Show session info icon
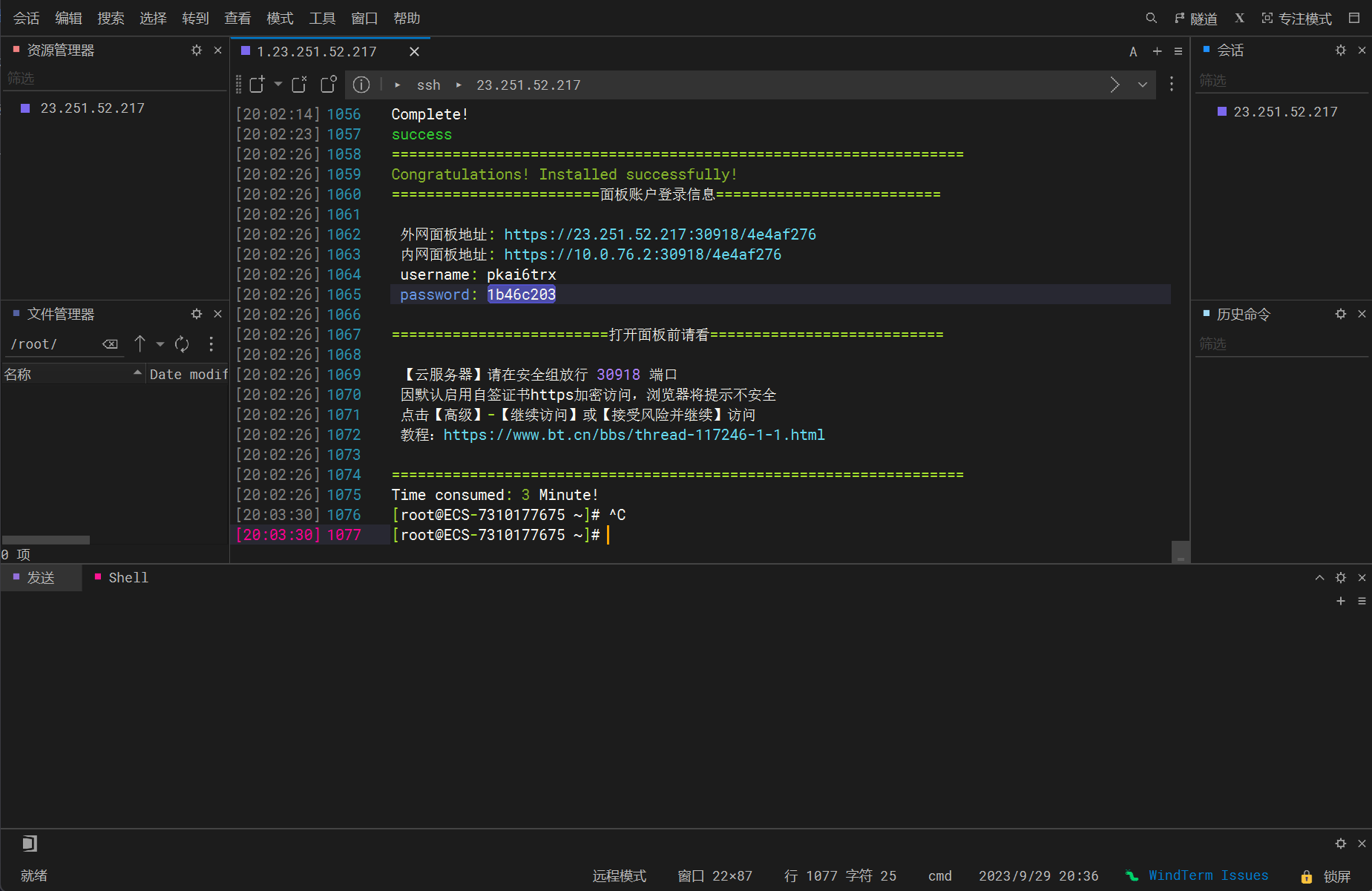The width and height of the screenshot is (1372, 891). pos(361,85)
